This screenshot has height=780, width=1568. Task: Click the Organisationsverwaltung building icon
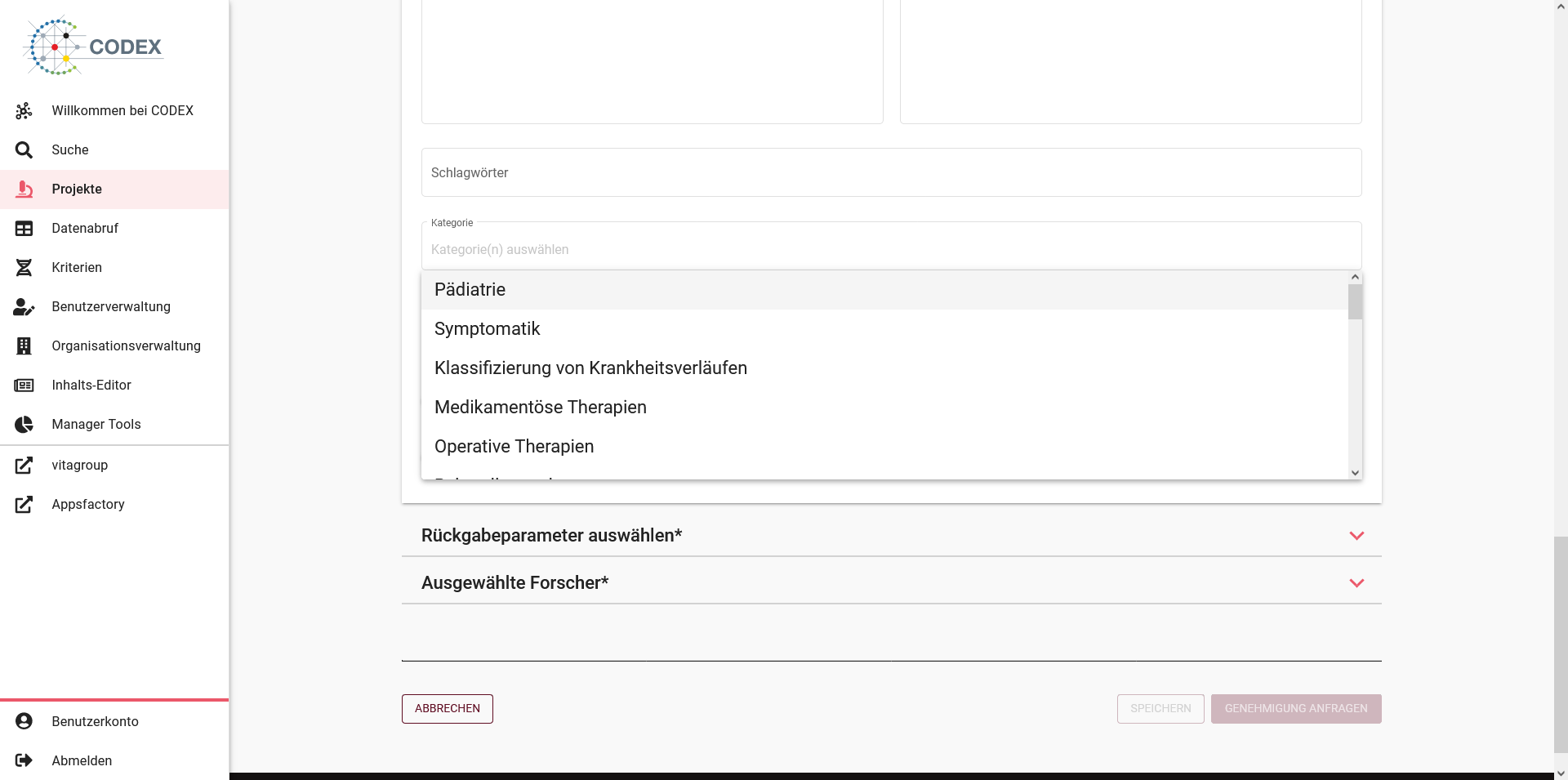[x=24, y=345]
